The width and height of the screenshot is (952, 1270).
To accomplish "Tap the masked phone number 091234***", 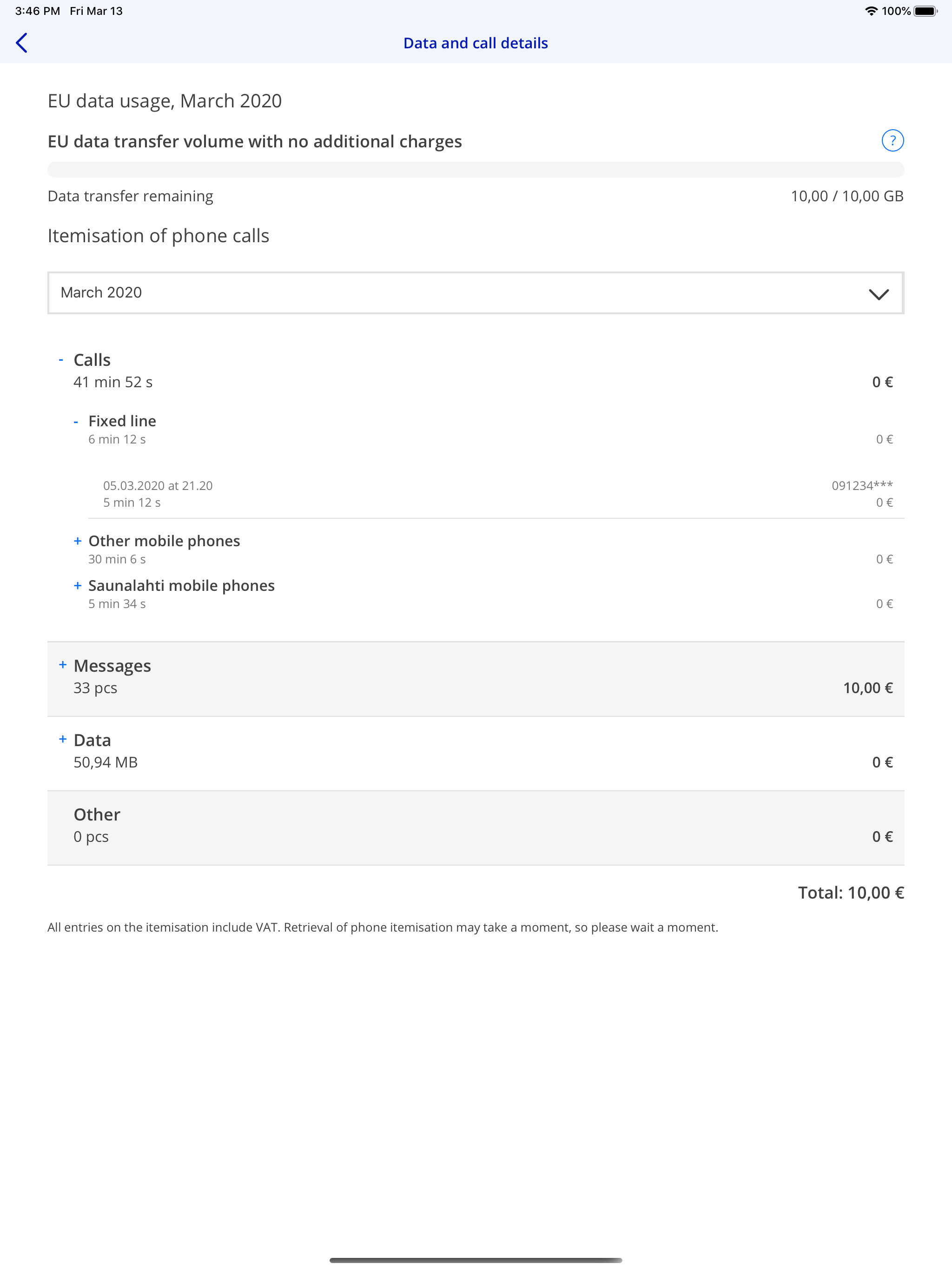I will (x=862, y=486).
